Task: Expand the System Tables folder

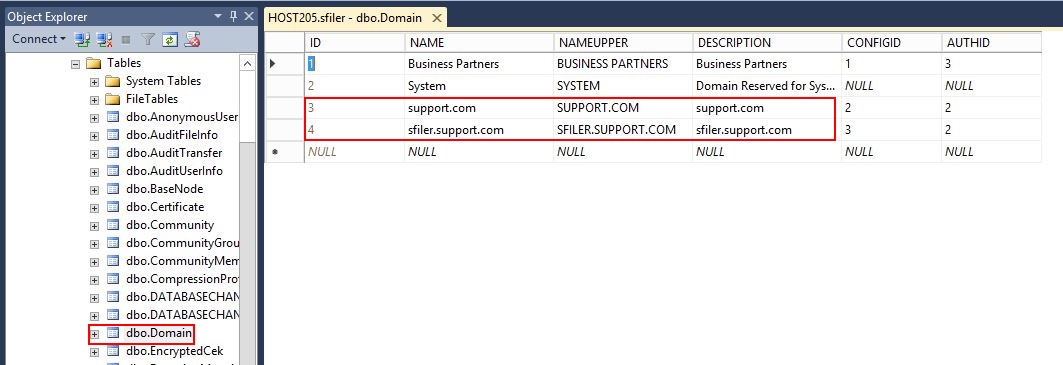Action: (x=94, y=81)
